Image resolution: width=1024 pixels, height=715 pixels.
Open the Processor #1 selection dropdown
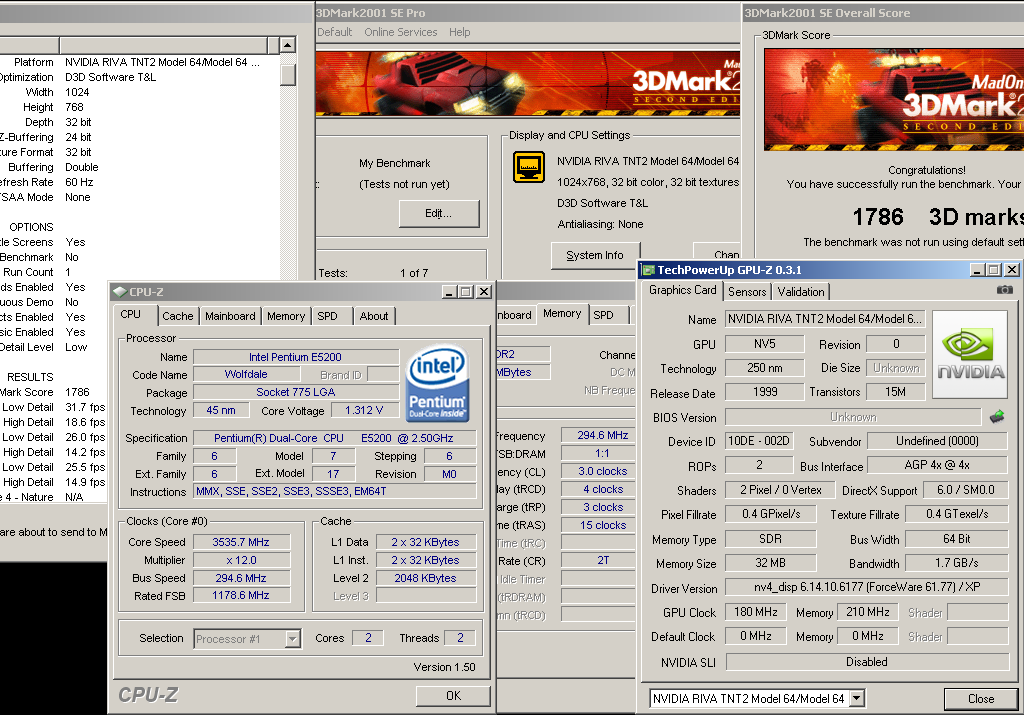click(294, 639)
